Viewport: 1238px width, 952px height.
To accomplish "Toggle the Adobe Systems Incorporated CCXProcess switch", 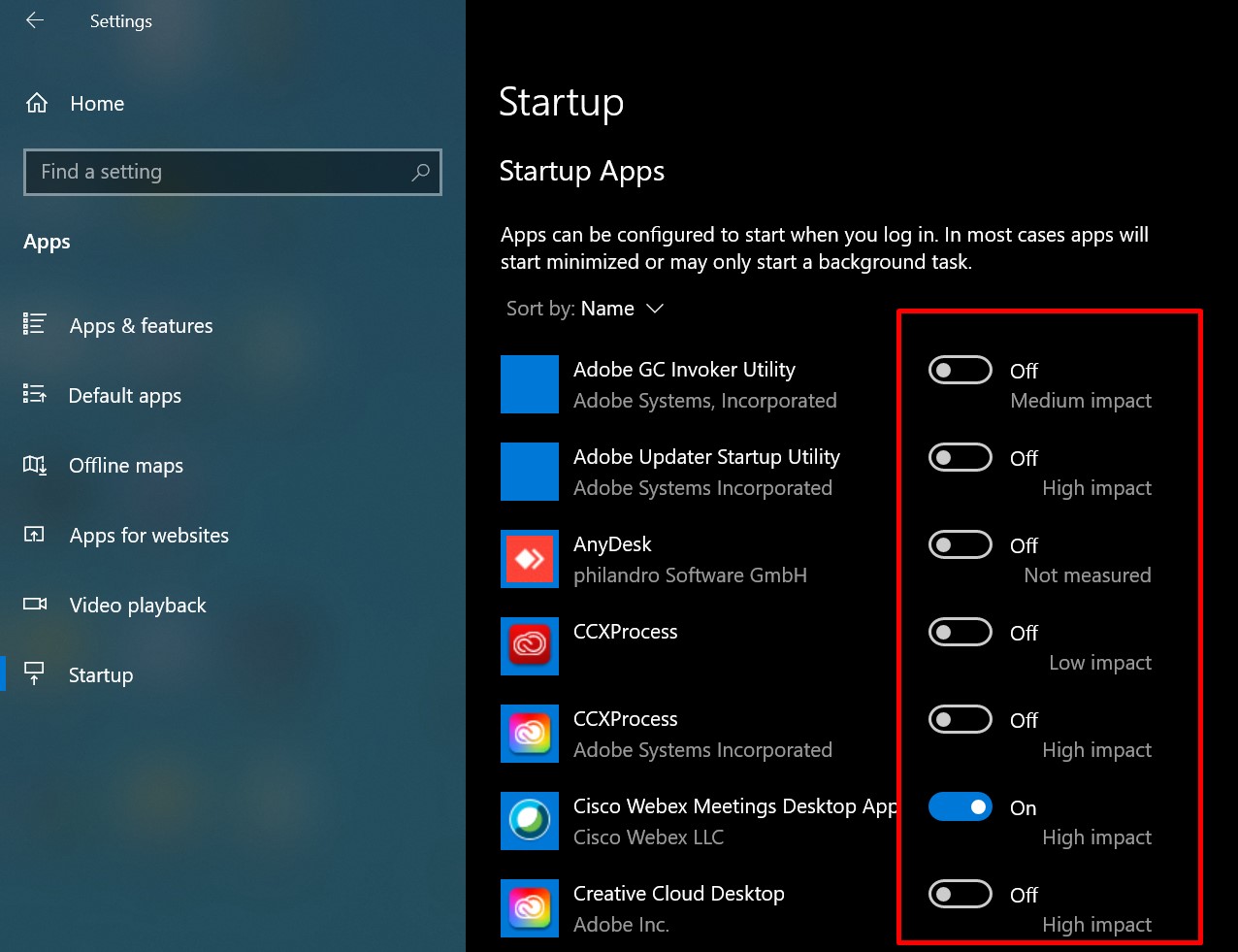I will click(961, 719).
